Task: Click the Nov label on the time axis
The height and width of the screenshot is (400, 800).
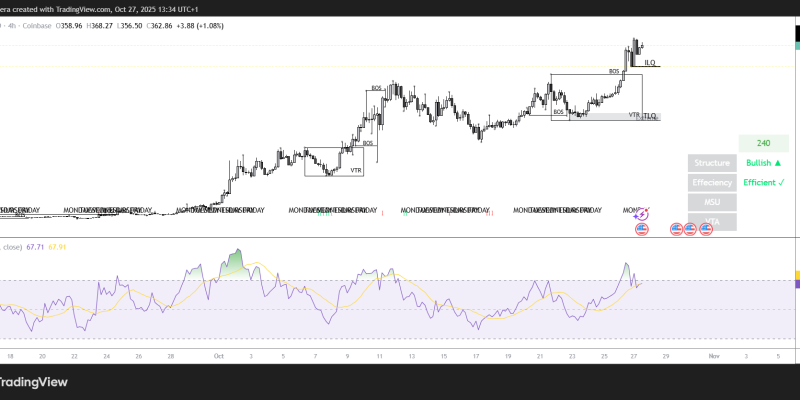Action: pos(713,355)
